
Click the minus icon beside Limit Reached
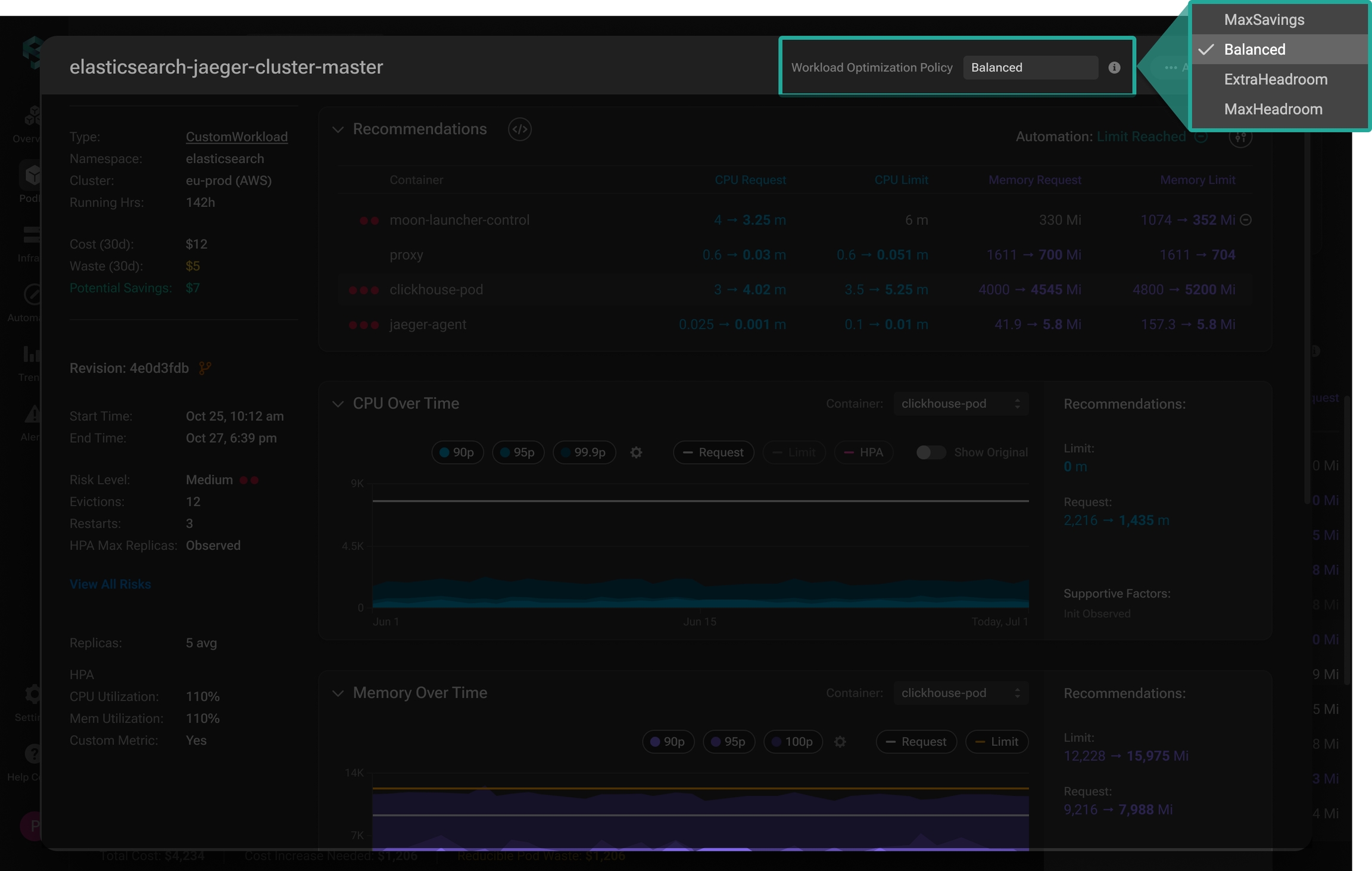[x=1201, y=136]
